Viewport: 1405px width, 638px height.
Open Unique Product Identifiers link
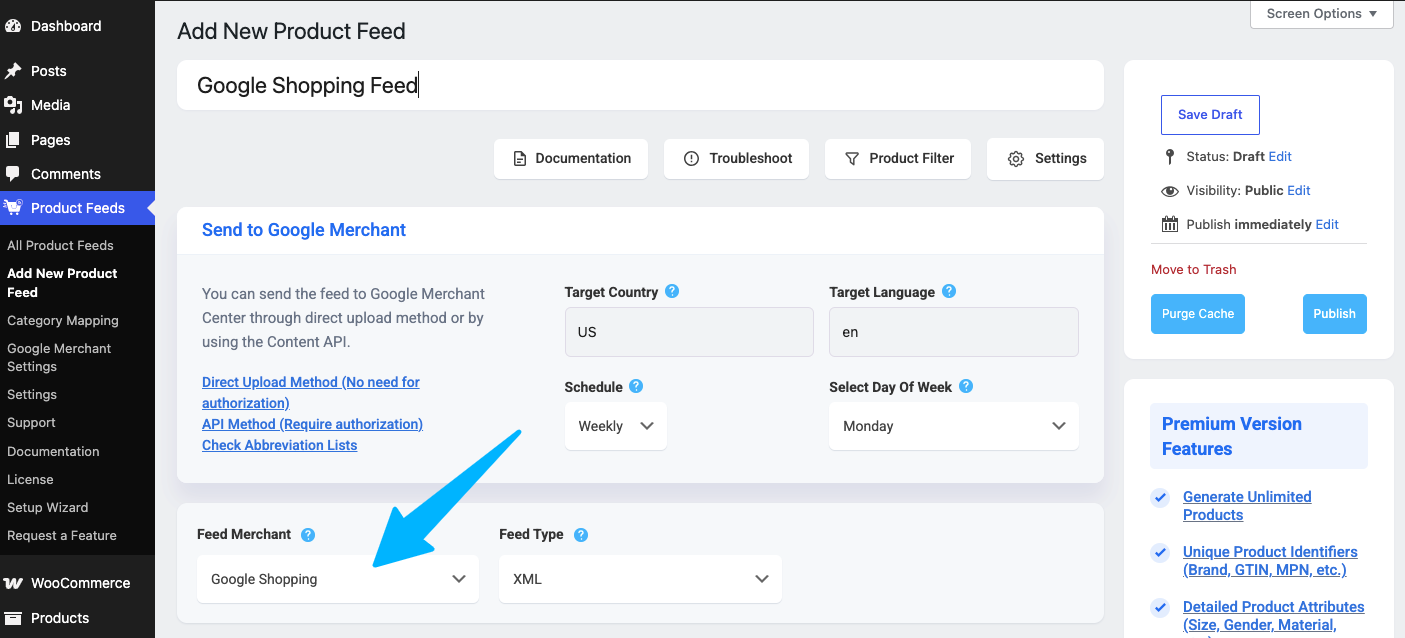coord(1270,561)
